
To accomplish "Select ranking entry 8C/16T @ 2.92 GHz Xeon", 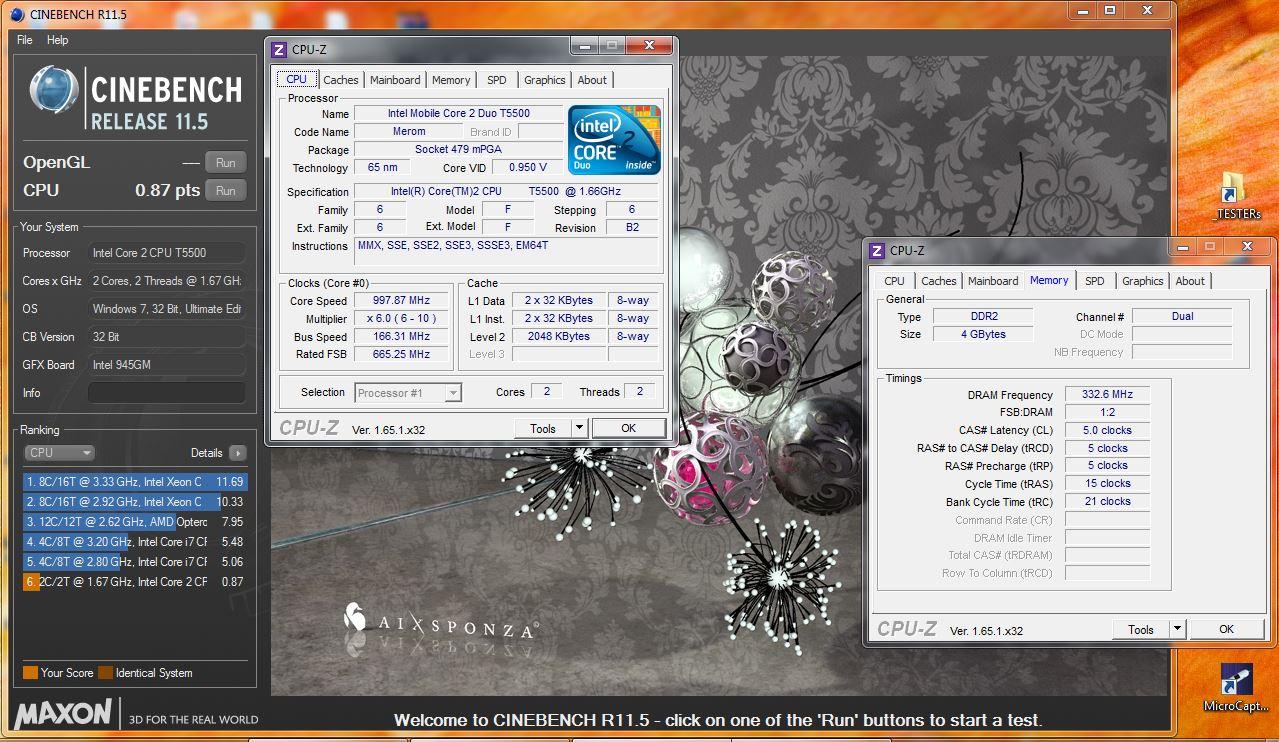I will click(x=134, y=501).
